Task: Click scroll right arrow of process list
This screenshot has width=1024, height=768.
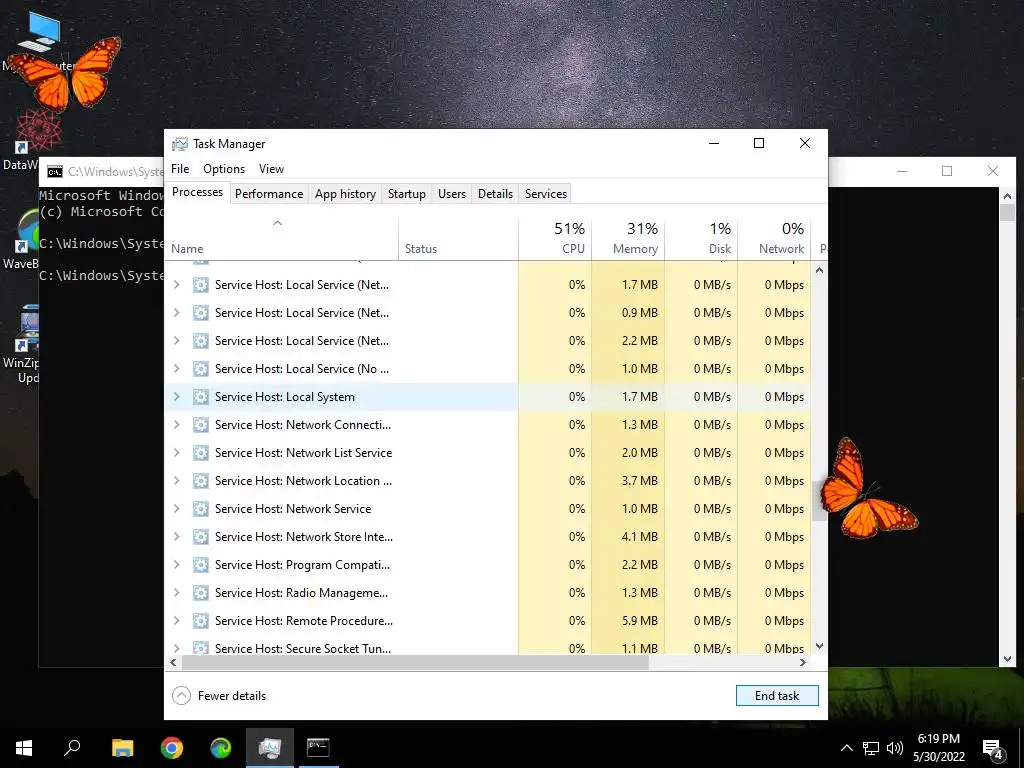Action: (803, 662)
